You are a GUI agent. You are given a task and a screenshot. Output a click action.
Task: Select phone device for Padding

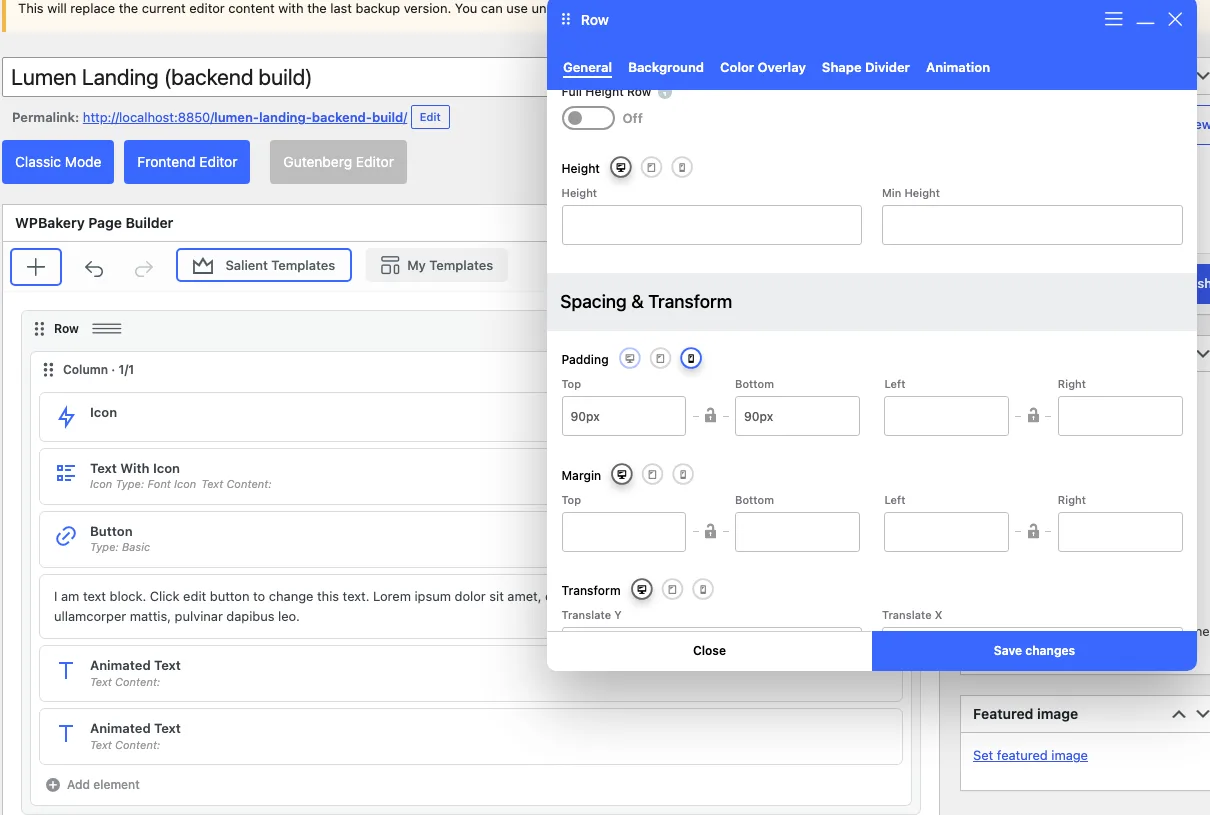[x=691, y=358]
